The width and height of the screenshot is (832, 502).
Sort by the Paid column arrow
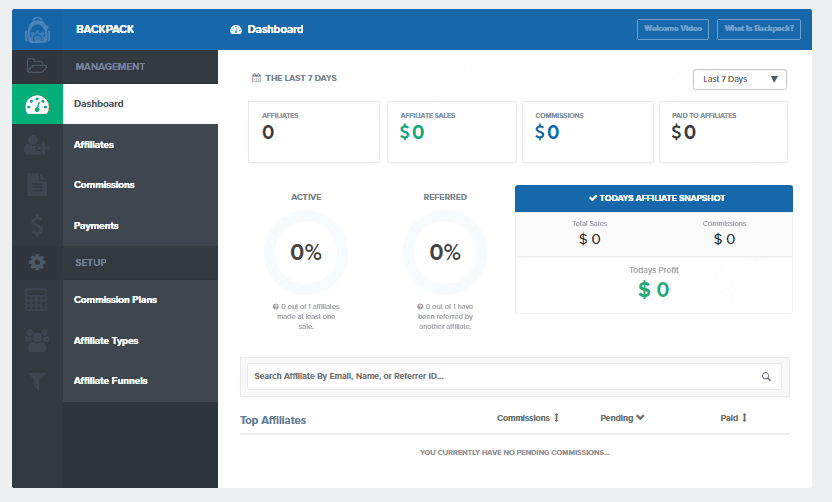(744, 418)
